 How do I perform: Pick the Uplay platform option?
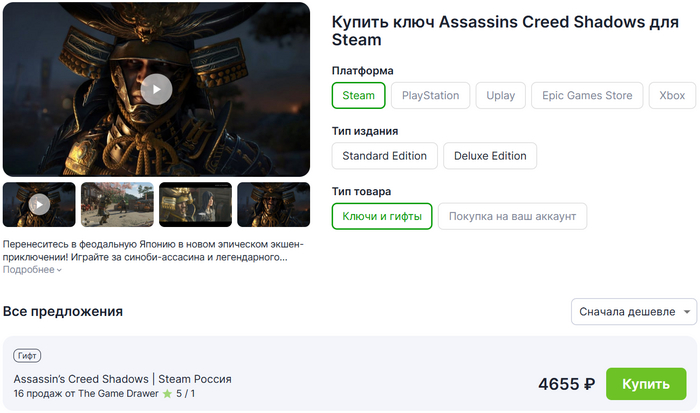pyautogui.click(x=500, y=96)
